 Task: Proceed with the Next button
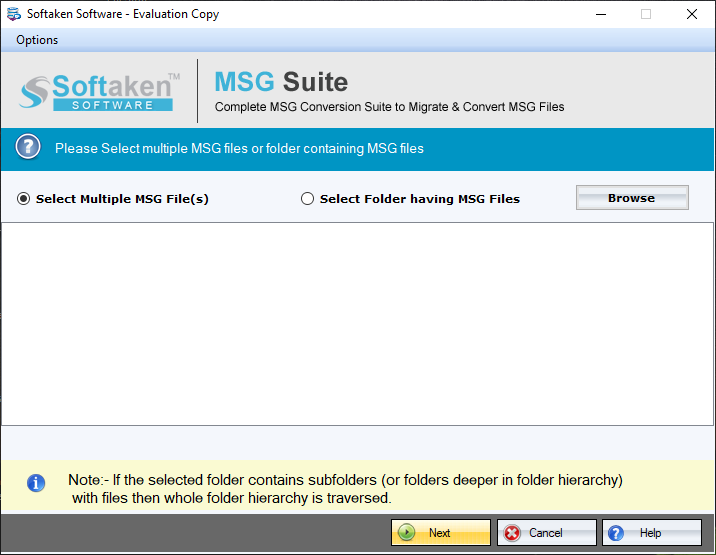click(441, 533)
